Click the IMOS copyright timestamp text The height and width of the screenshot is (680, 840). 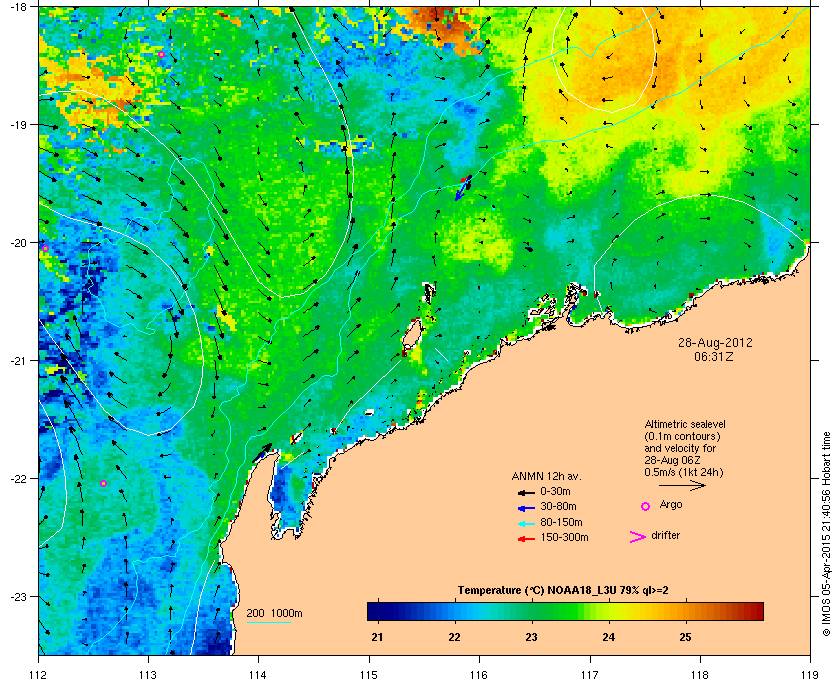[826, 533]
